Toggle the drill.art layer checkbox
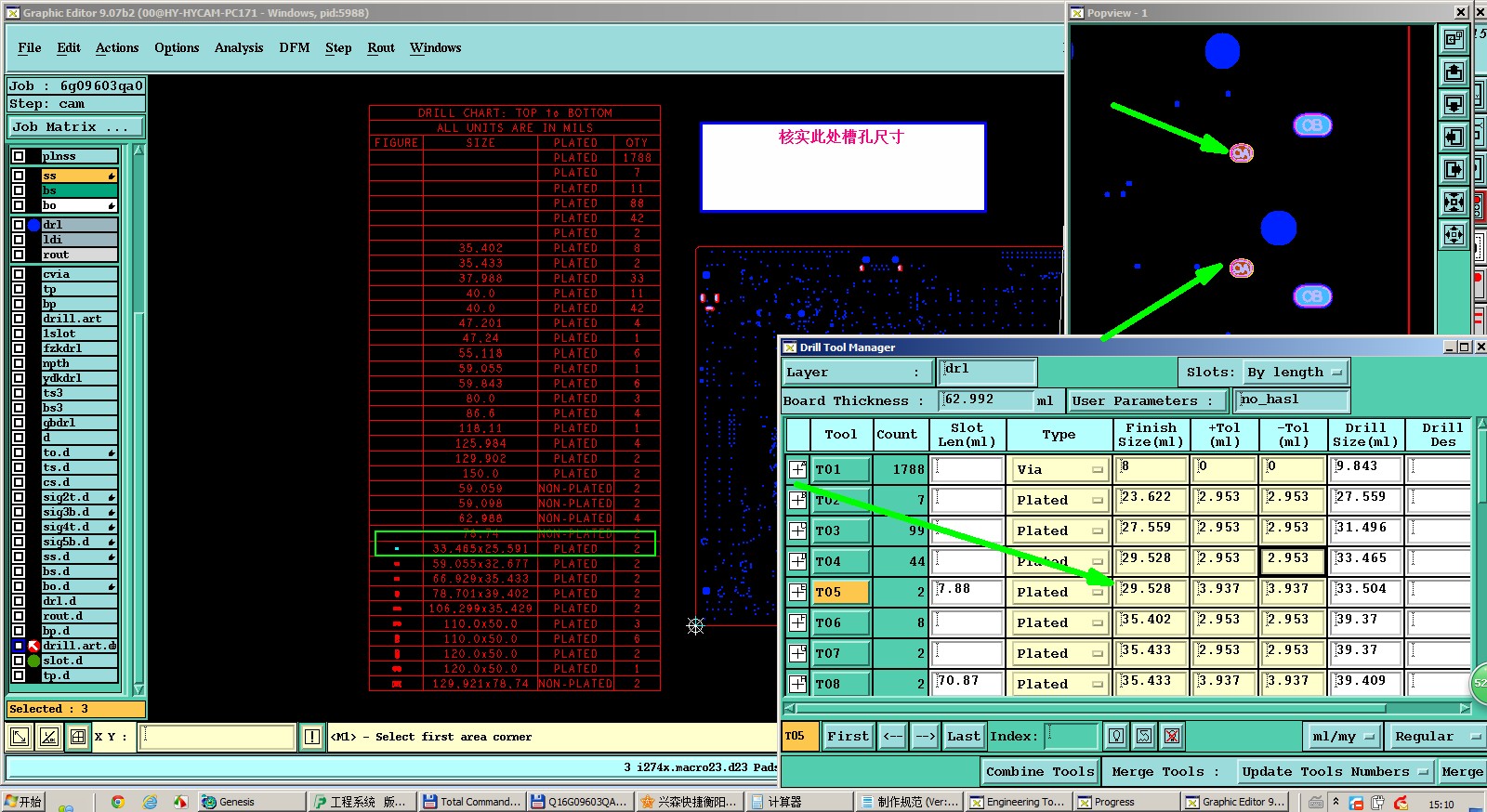 click(x=19, y=319)
